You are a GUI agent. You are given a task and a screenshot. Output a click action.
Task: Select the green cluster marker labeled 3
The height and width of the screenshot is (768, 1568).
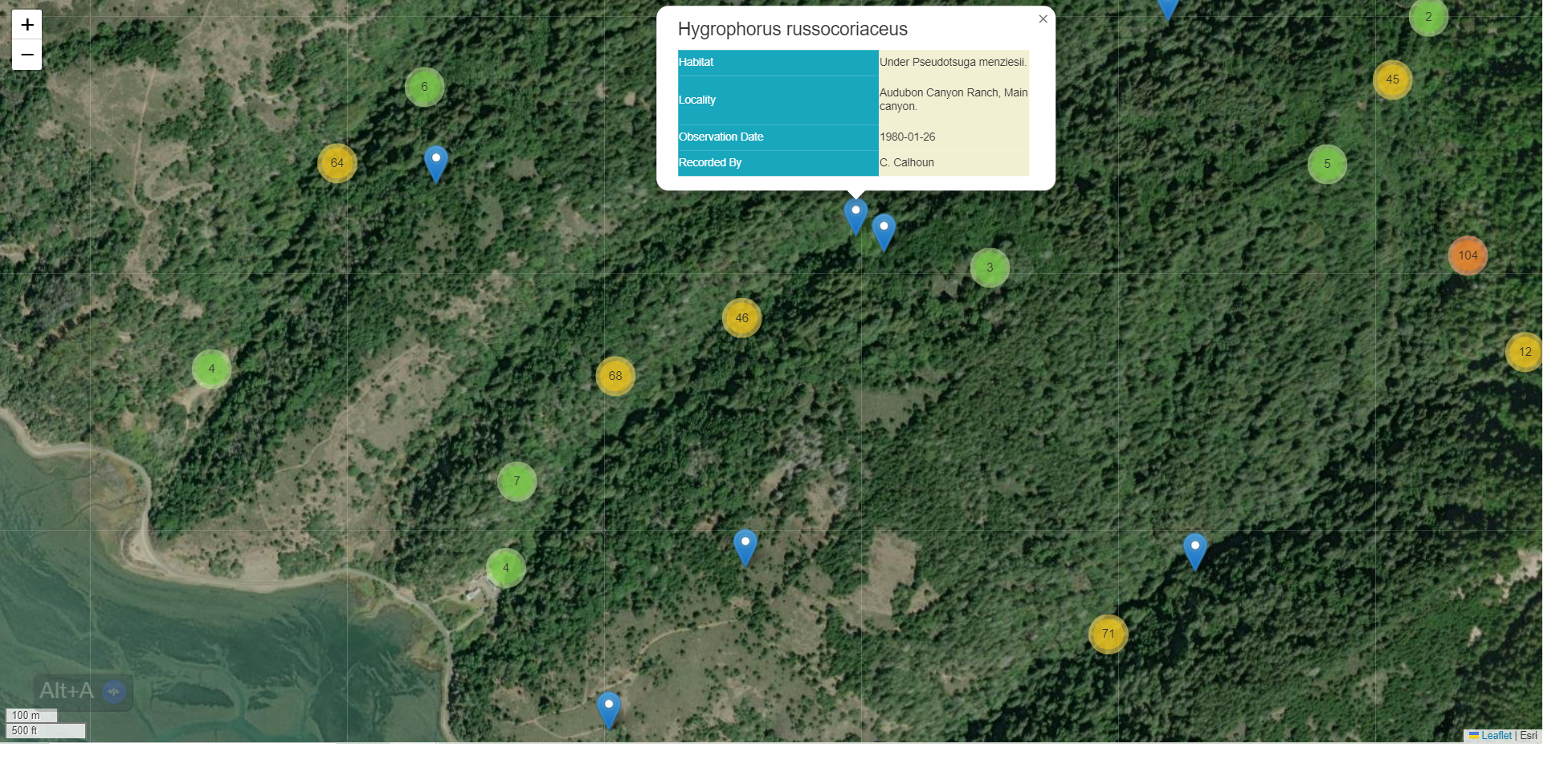point(990,268)
